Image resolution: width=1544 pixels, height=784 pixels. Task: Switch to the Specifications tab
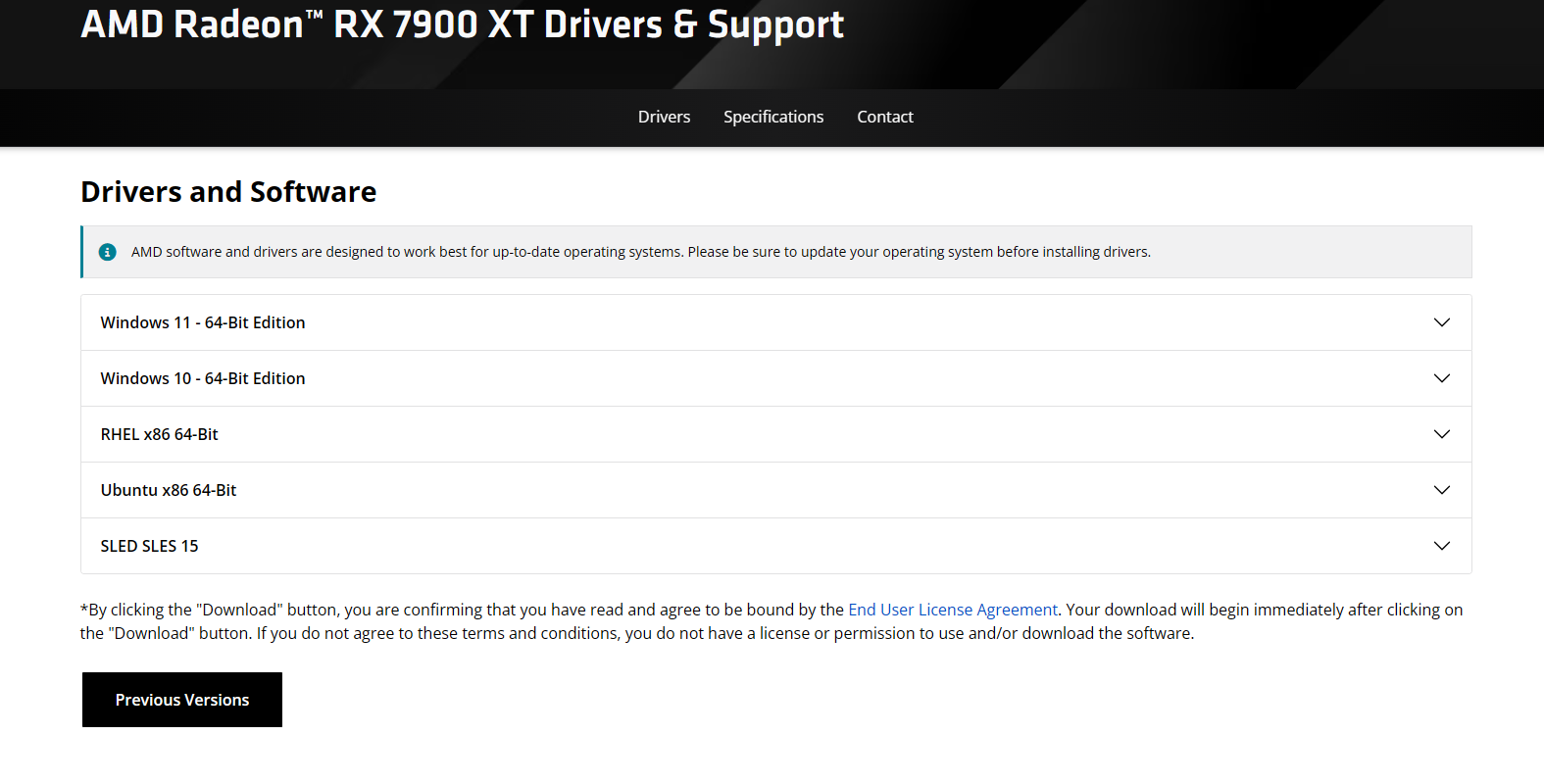773,117
